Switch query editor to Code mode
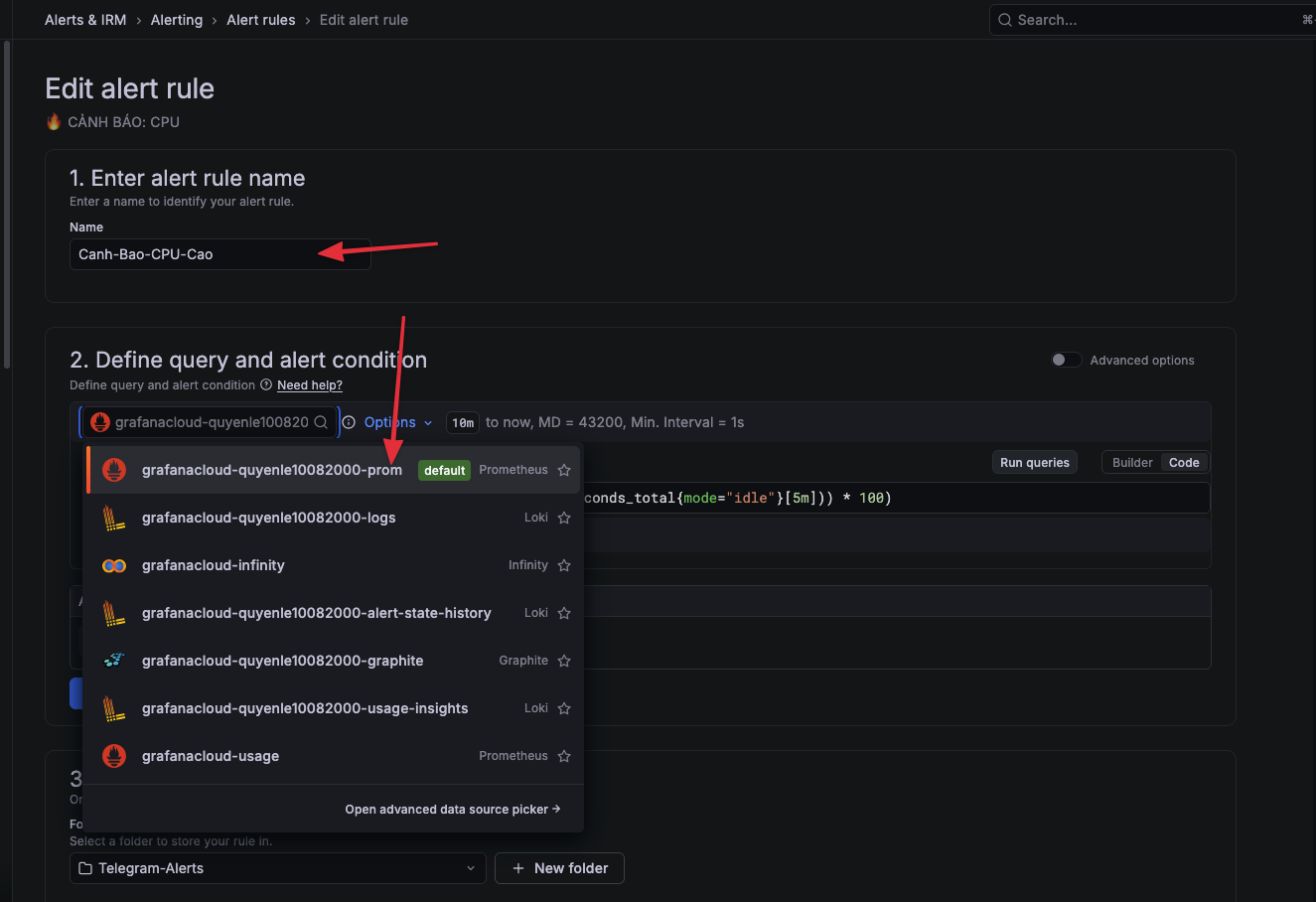The image size is (1316, 902). [x=1184, y=463]
